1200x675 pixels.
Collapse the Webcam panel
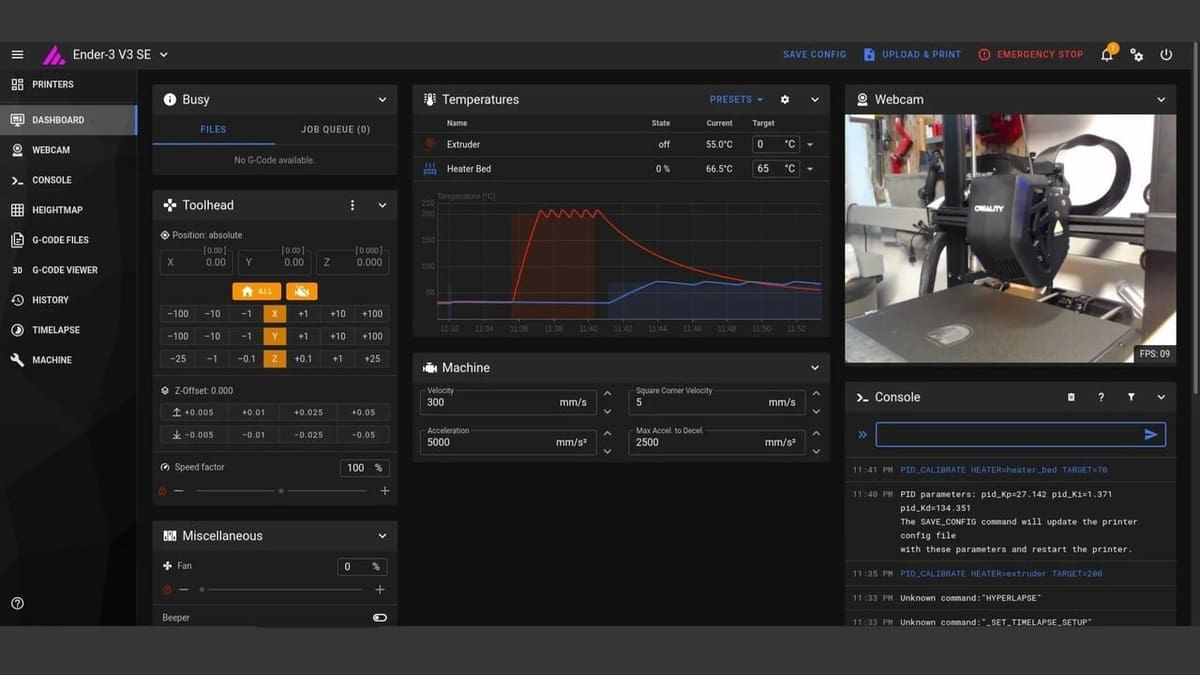1161,99
